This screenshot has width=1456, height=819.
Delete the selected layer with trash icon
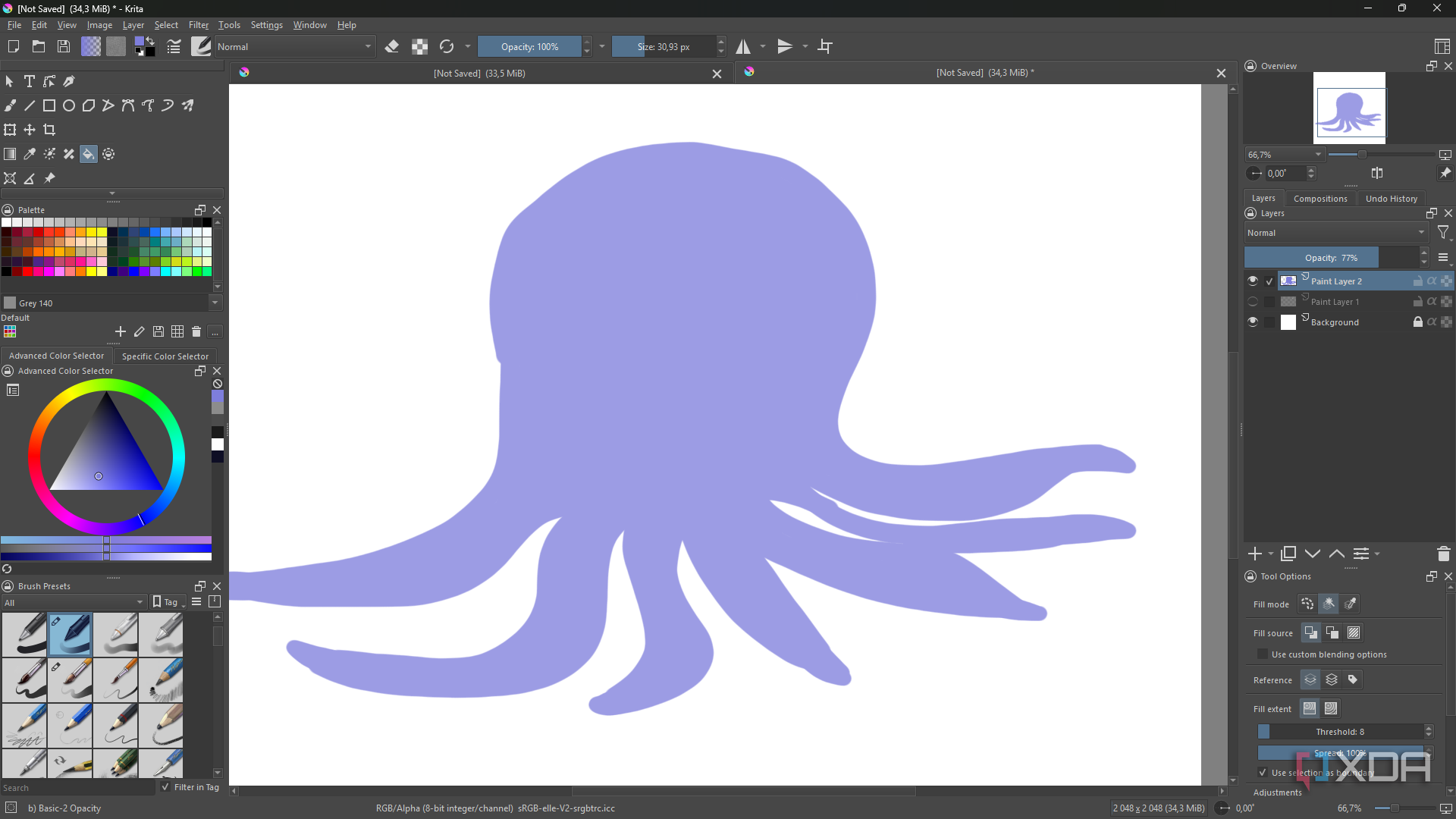coord(1443,554)
